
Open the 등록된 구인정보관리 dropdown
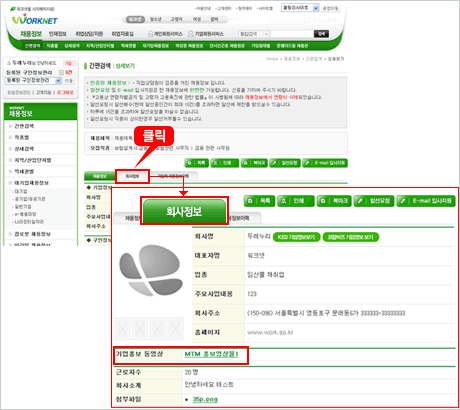coord(33,80)
